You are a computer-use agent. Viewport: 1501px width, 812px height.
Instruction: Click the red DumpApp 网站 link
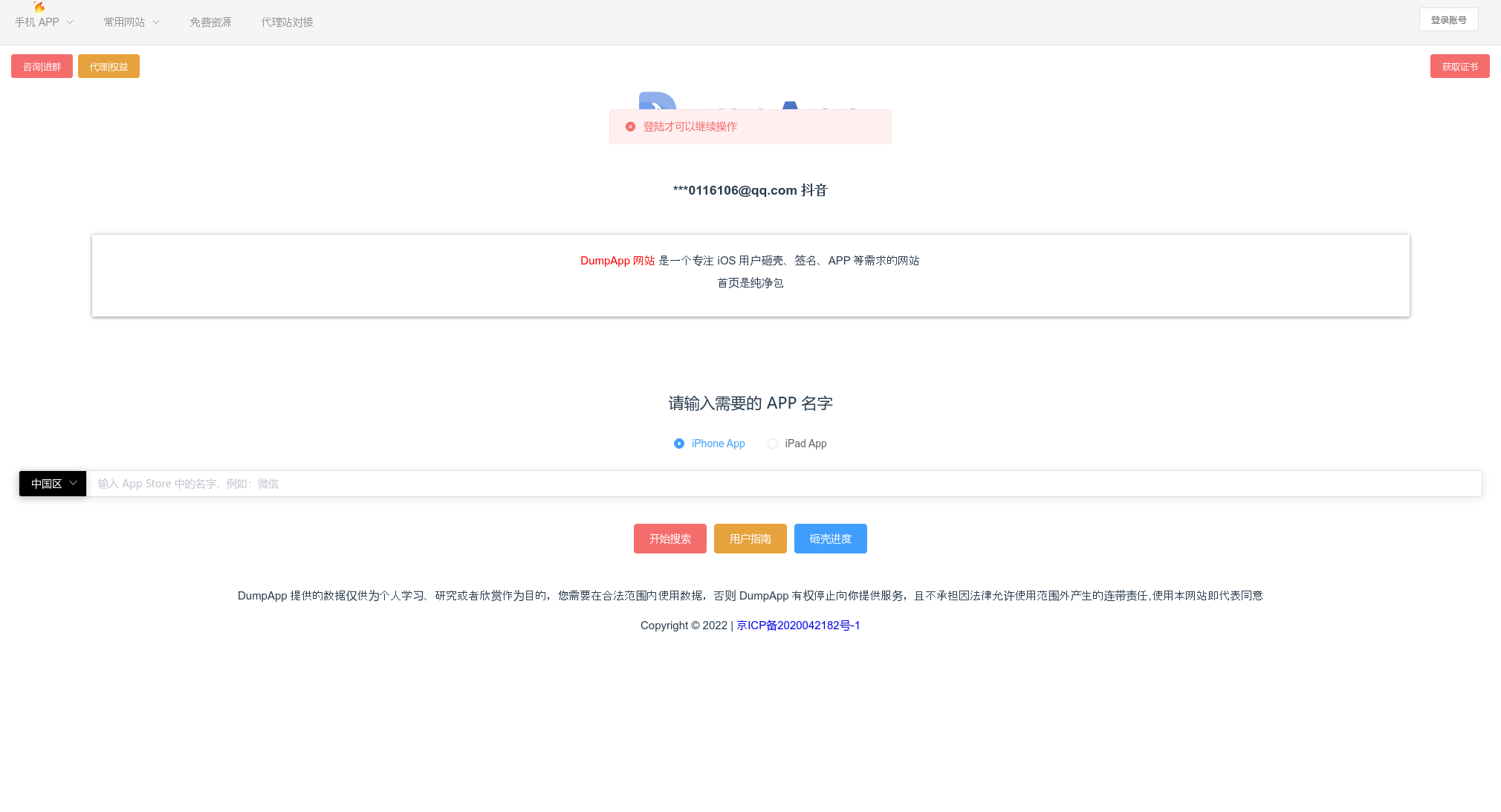pos(617,261)
